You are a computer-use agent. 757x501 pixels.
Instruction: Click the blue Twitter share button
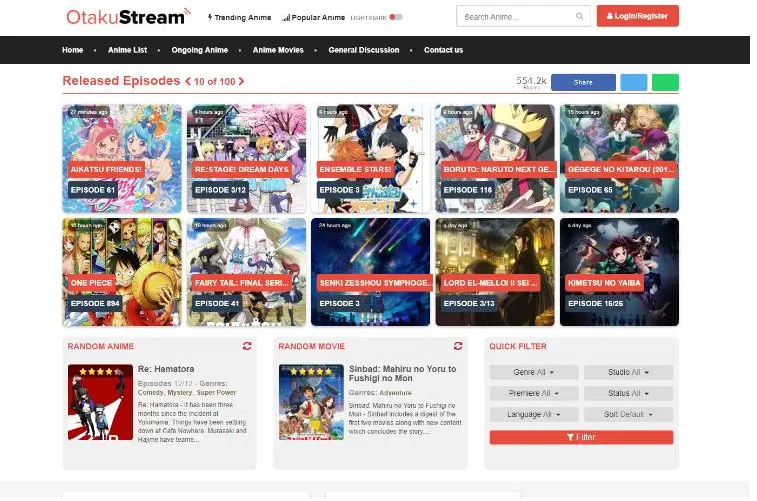(633, 82)
